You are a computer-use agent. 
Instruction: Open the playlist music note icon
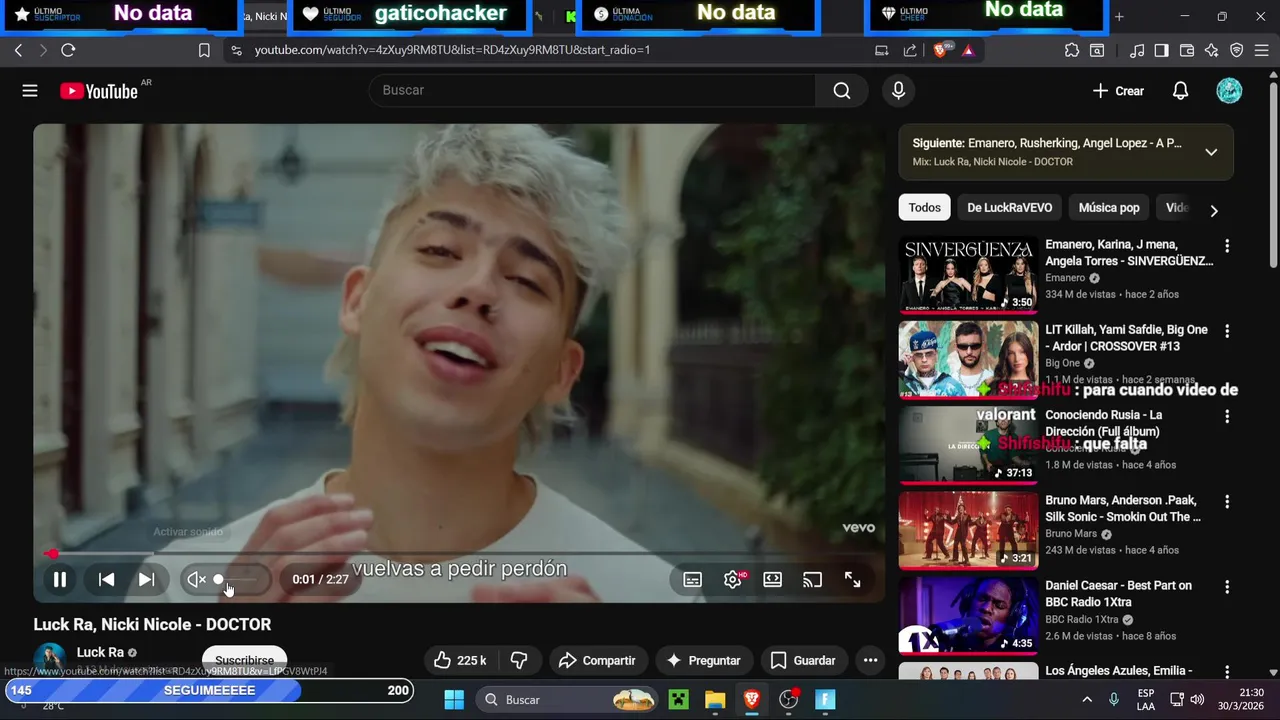[x=1137, y=50]
